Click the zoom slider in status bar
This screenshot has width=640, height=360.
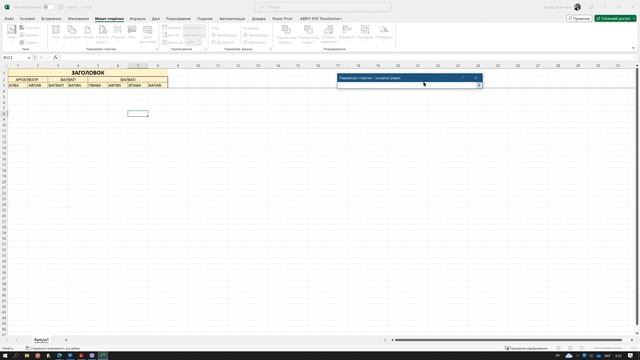(608, 348)
